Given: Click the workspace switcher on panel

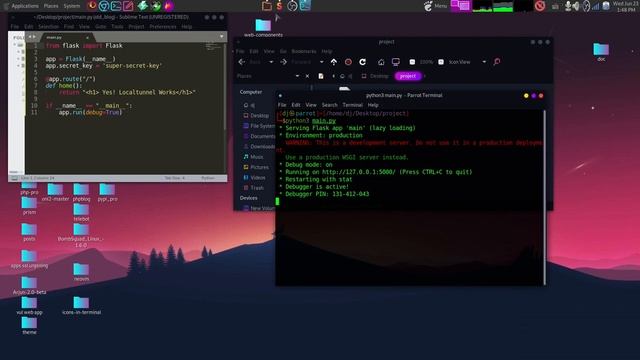Looking at the screenshot, I should click(x=460, y=6).
